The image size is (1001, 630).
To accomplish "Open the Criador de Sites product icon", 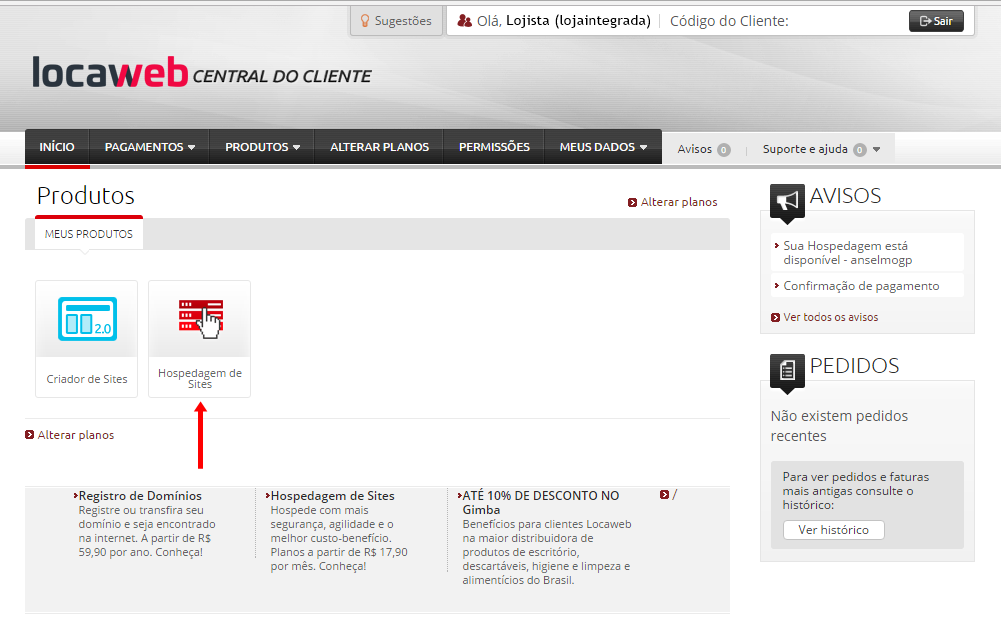I will [87, 319].
